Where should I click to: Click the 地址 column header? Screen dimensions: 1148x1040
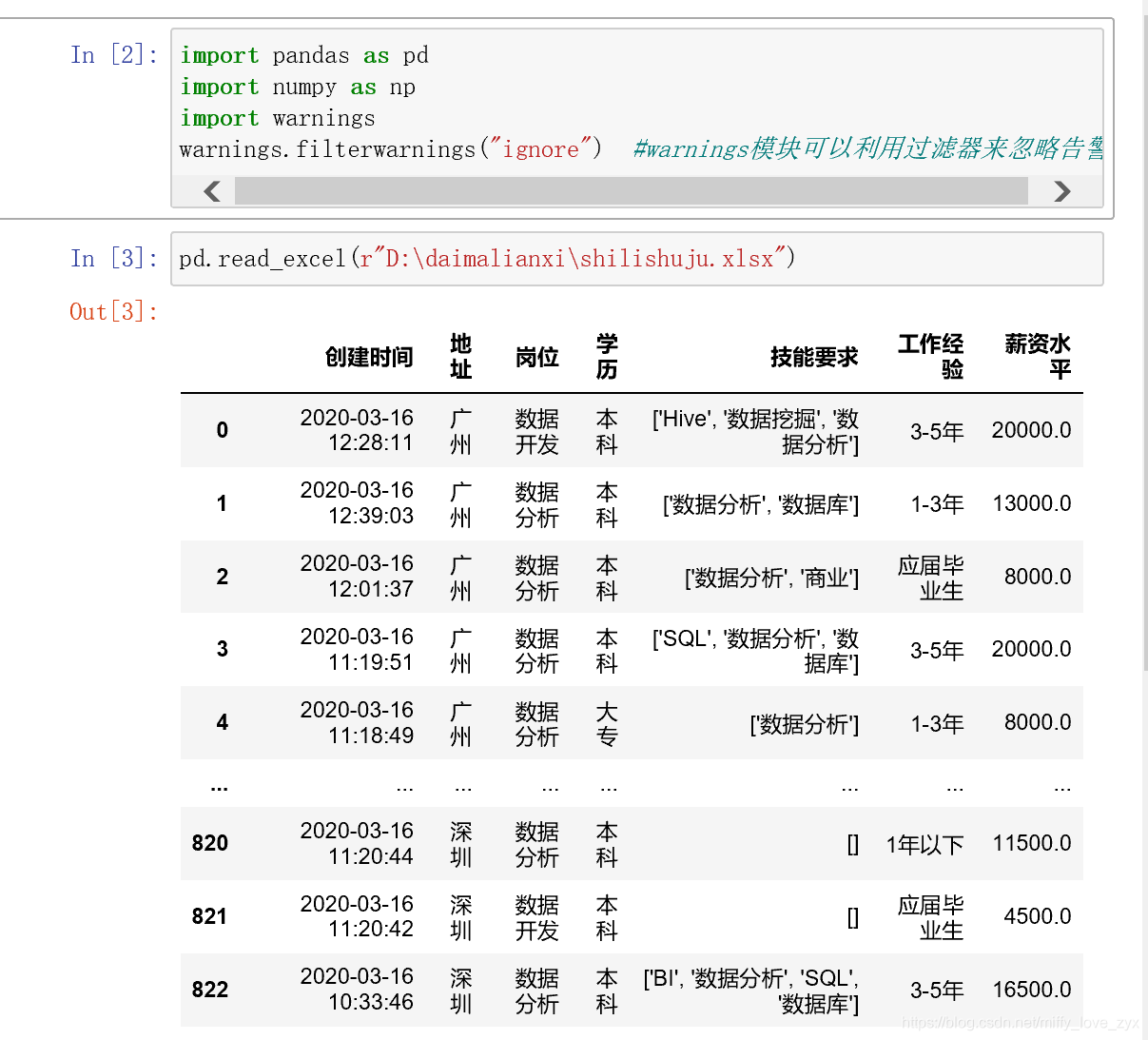(460, 357)
